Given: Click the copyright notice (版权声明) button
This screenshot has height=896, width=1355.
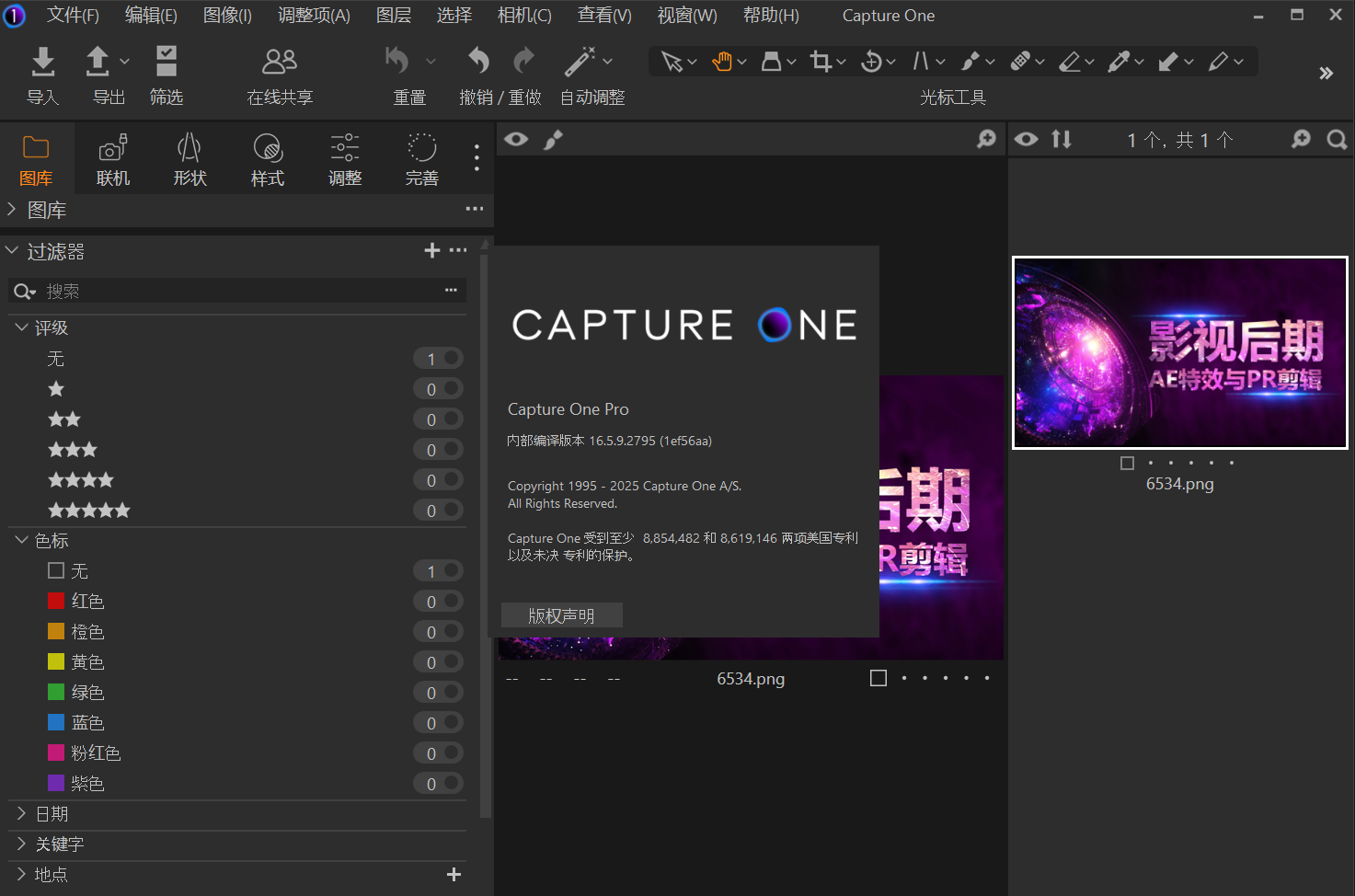Looking at the screenshot, I should pos(561,615).
